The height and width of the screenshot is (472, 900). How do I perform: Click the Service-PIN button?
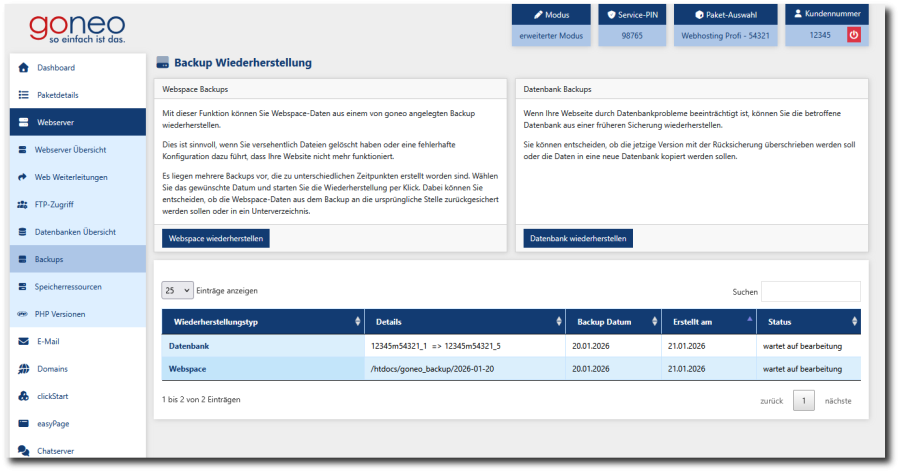tap(632, 15)
